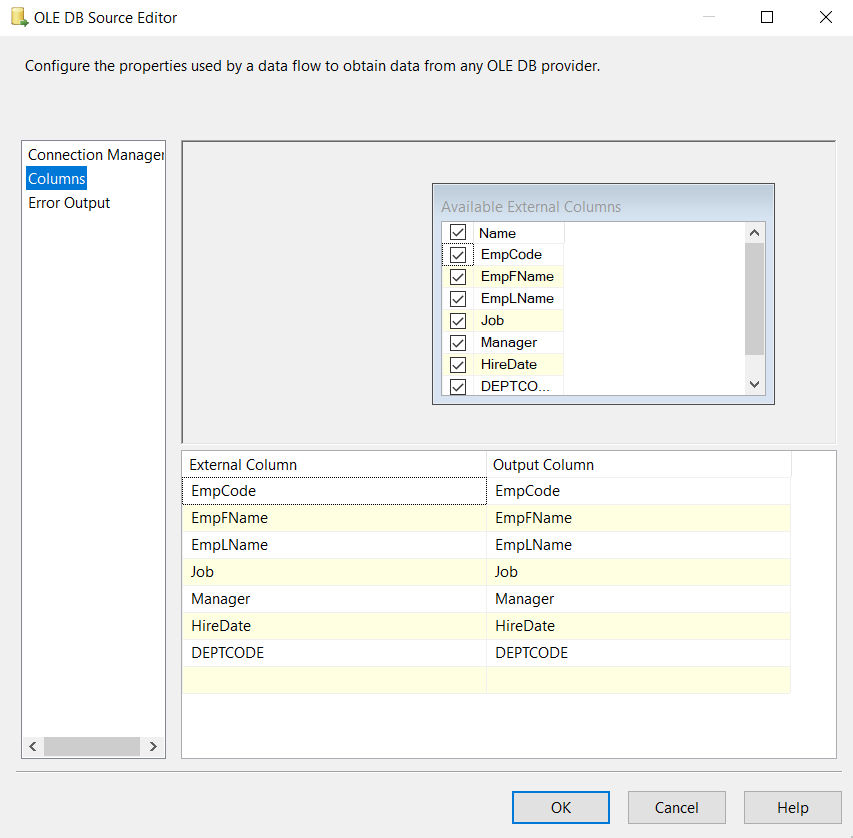Viewport: 853px width, 838px height.
Task: Click the OK button
Action: tap(560, 807)
